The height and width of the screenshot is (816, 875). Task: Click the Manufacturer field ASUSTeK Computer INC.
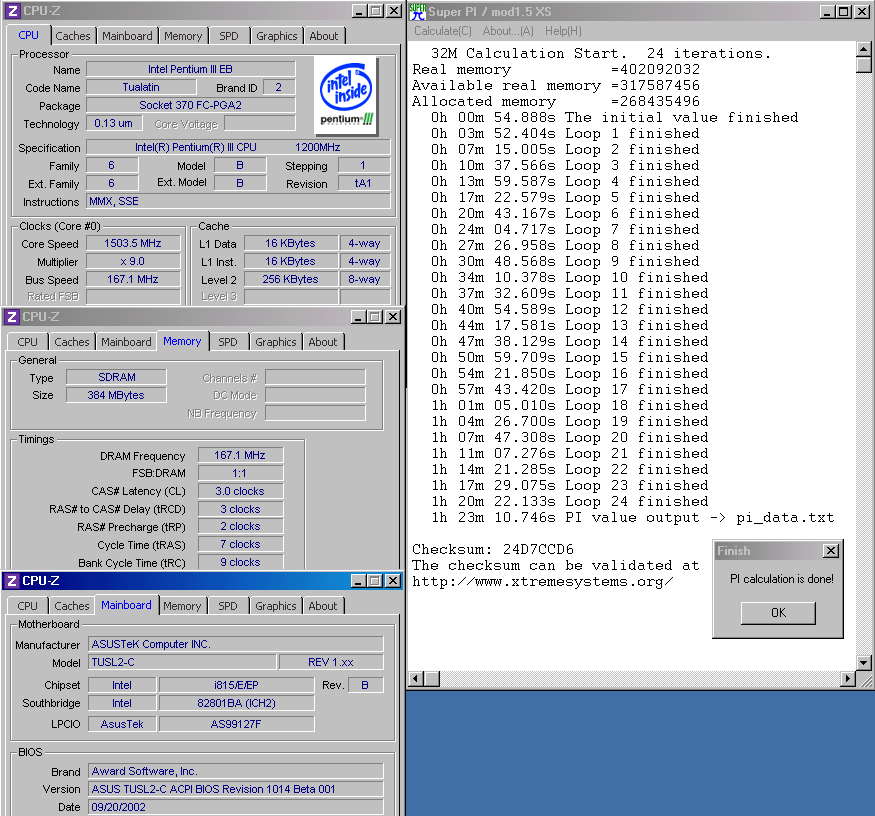pos(235,644)
